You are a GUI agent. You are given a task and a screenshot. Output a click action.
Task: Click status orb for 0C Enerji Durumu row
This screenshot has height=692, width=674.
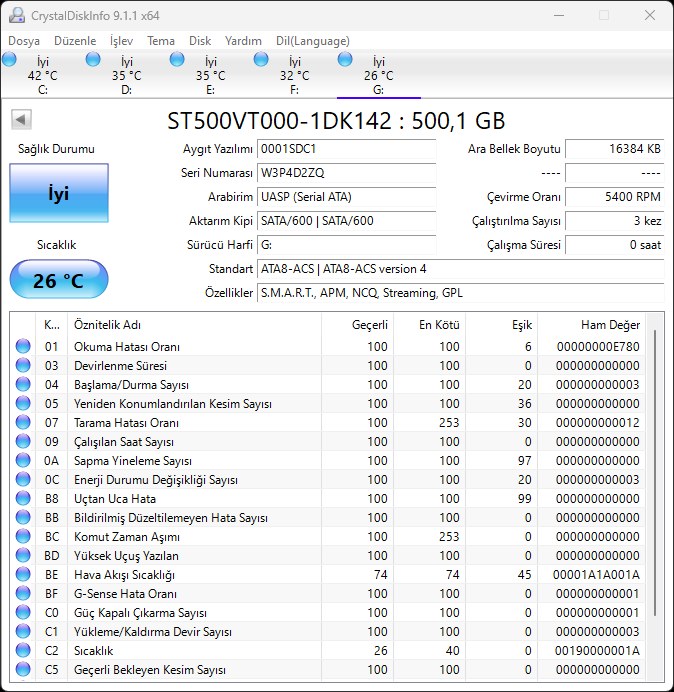pyautogui.click(x=23, y=479)
